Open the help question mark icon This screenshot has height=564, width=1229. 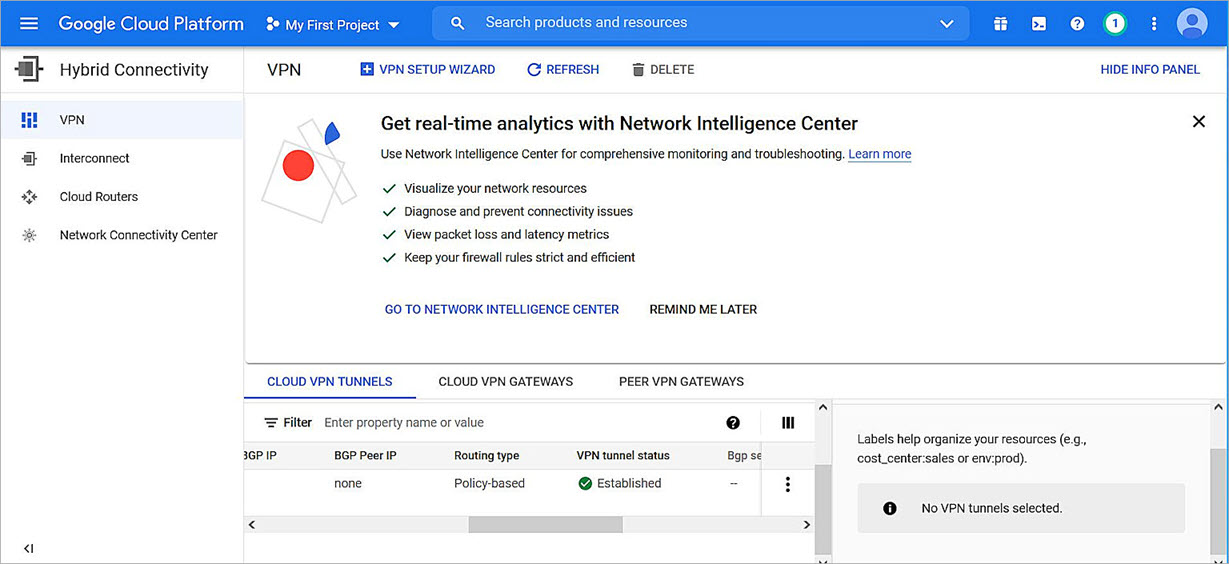[1077, 24]
